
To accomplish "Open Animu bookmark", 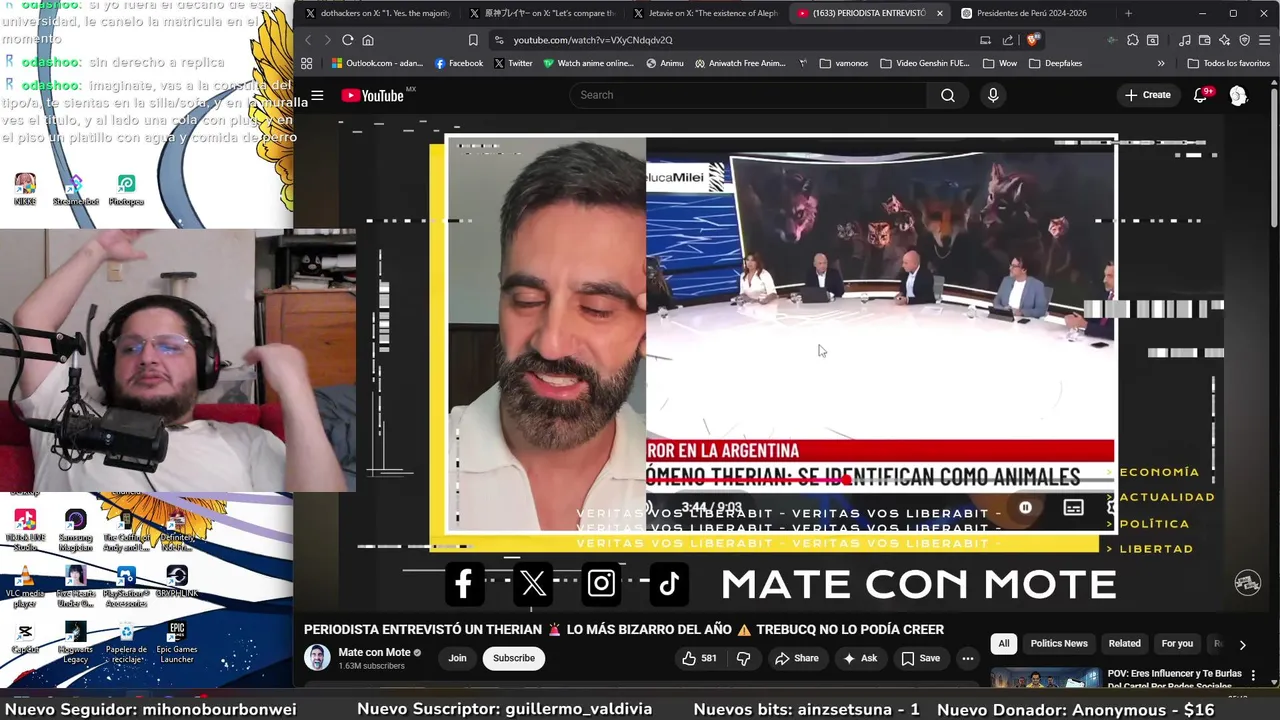I will (x=665, y=63).
